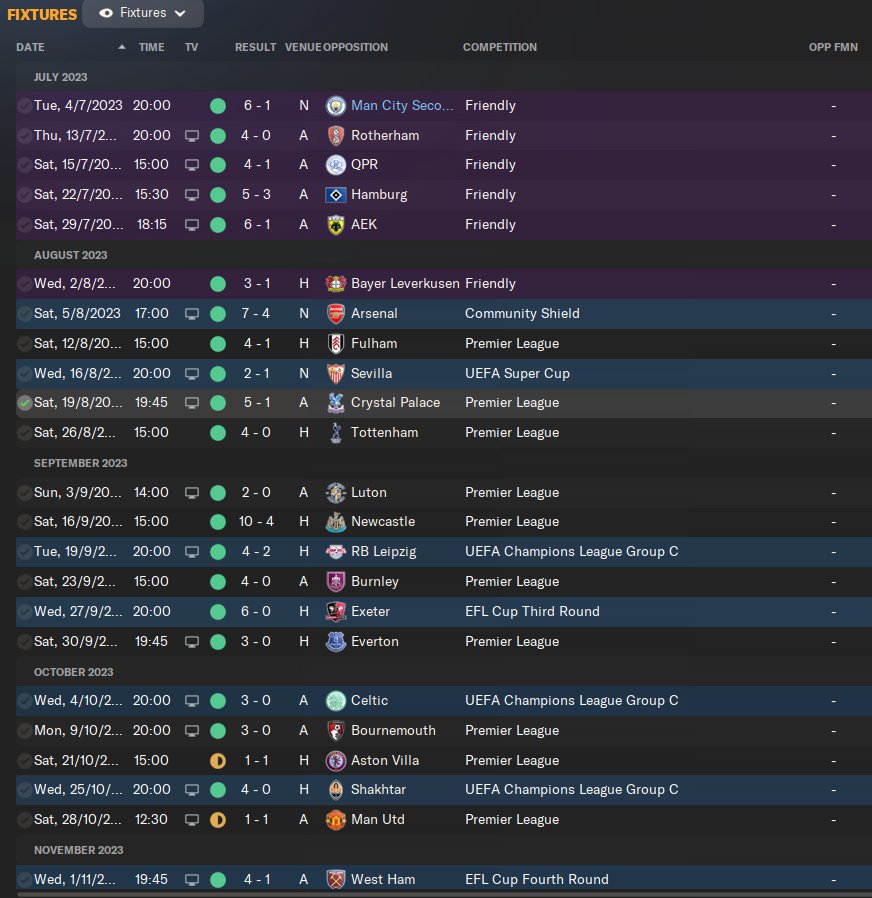Sort by the Opposition column header
872x898 pixels.
tap(356, 47)
